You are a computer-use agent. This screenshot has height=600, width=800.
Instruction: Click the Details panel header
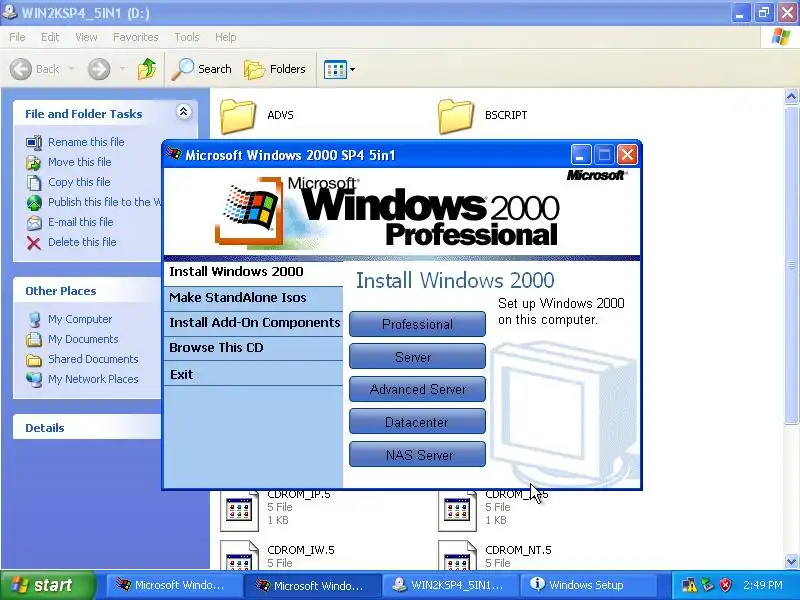pos(87,428)
